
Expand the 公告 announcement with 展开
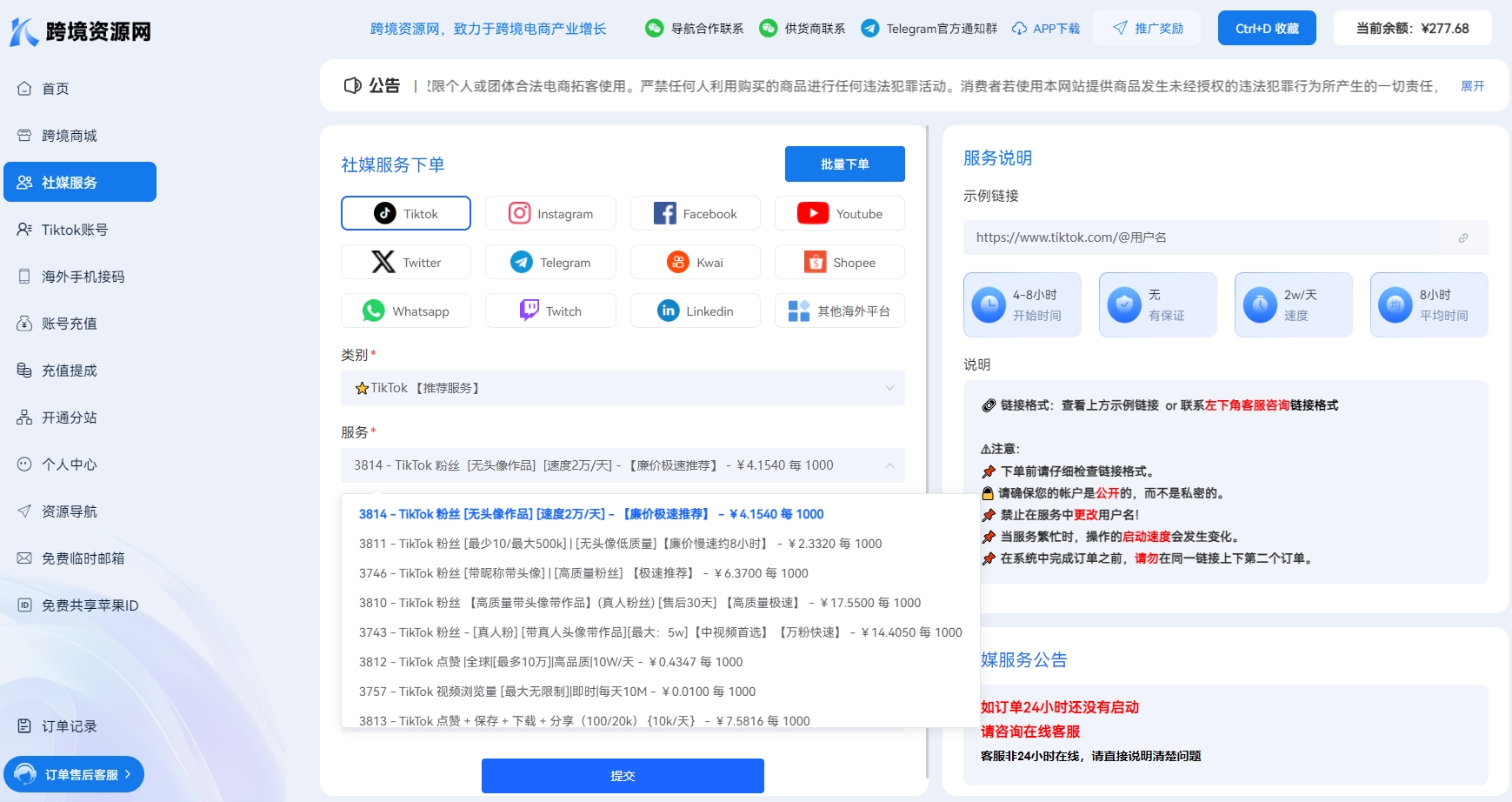[1472, 86]
